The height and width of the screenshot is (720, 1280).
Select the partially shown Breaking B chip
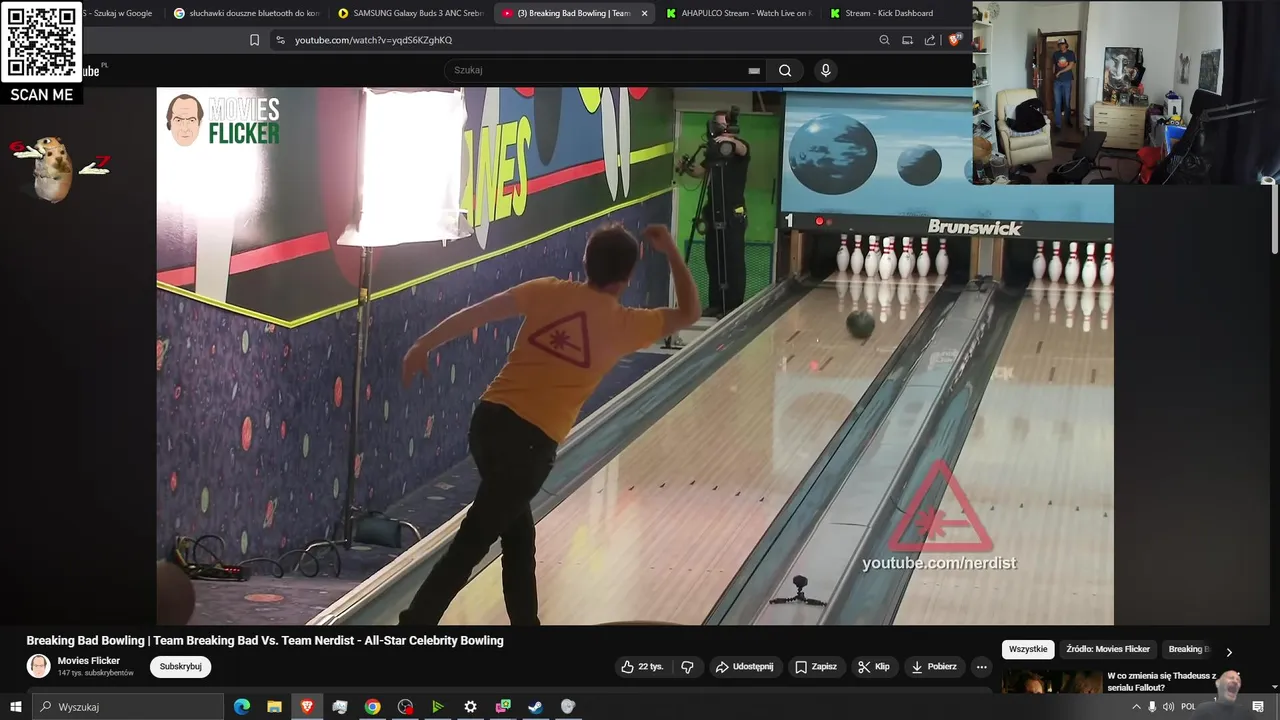[1187, 649]
